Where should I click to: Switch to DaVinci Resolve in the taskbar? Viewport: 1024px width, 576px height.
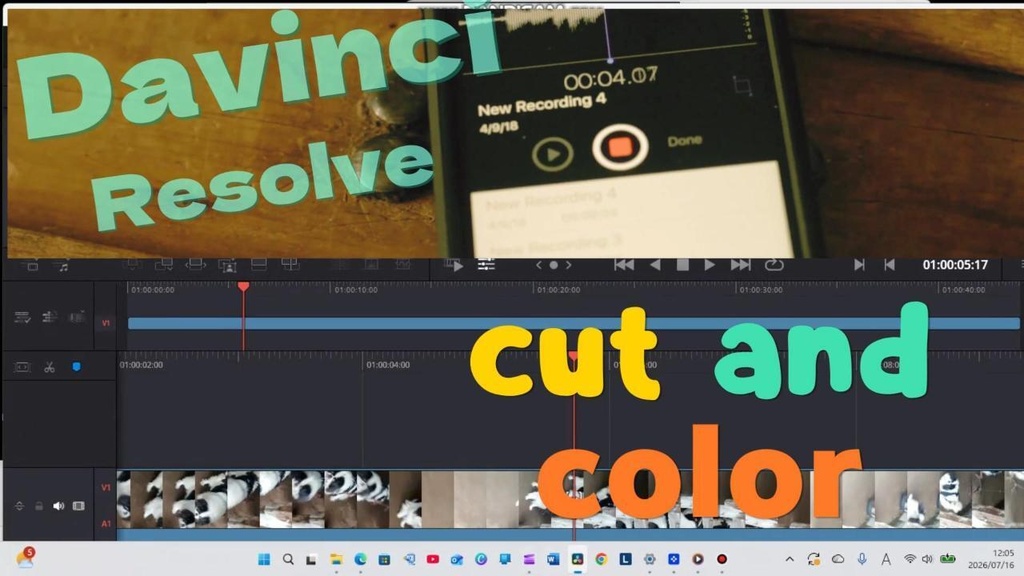click(x=577, y=559)
